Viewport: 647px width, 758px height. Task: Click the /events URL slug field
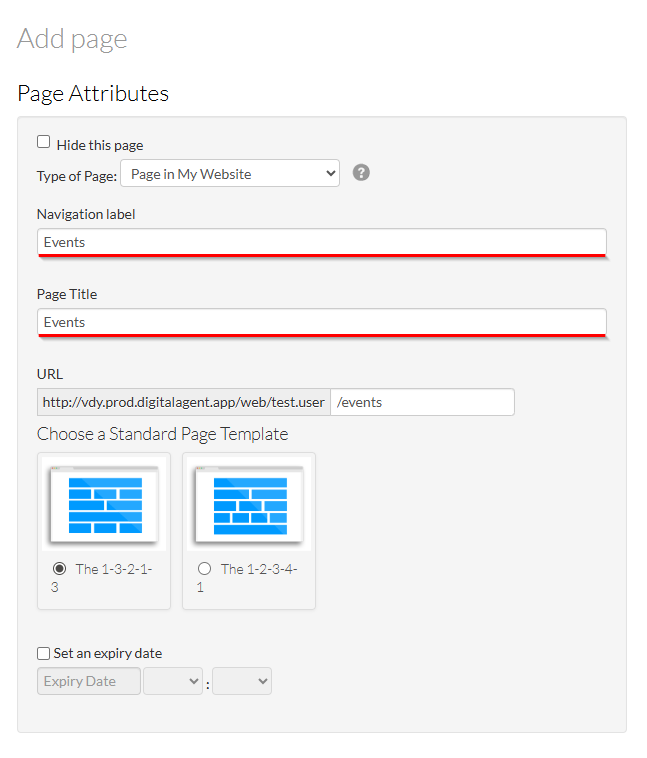coord(422,402)
